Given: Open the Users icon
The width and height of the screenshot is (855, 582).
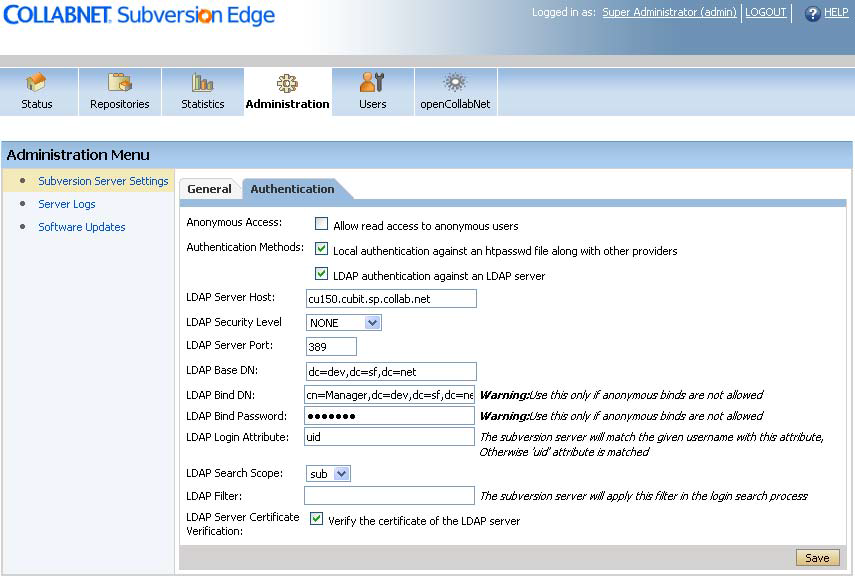Looking at the screenshot, I should (x=372, y=90).
